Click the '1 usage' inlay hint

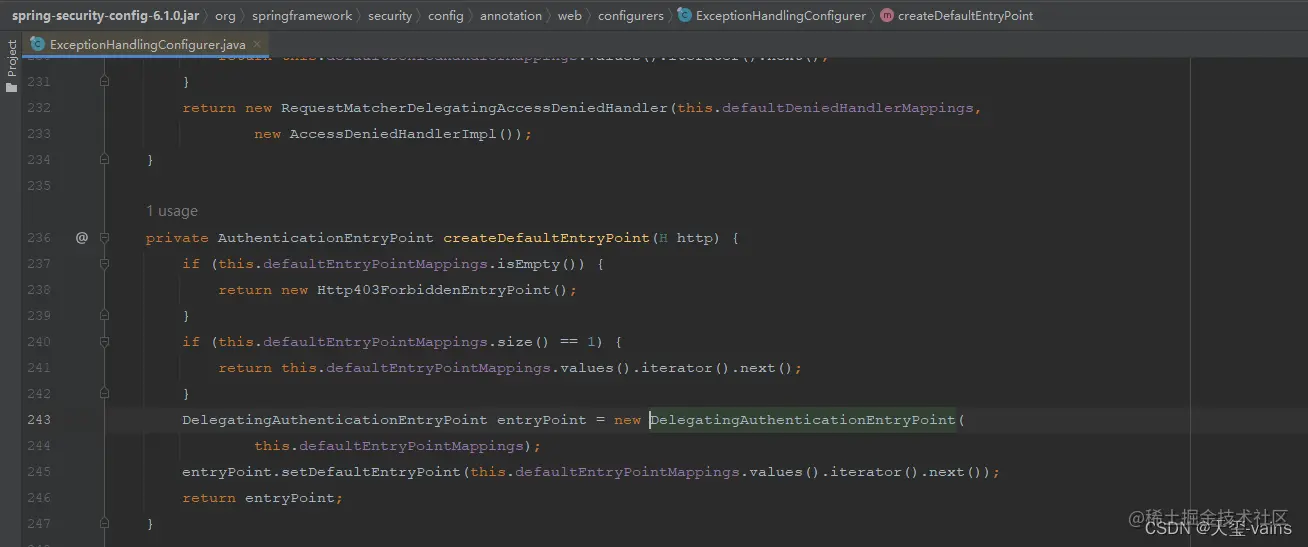[172, 211]
